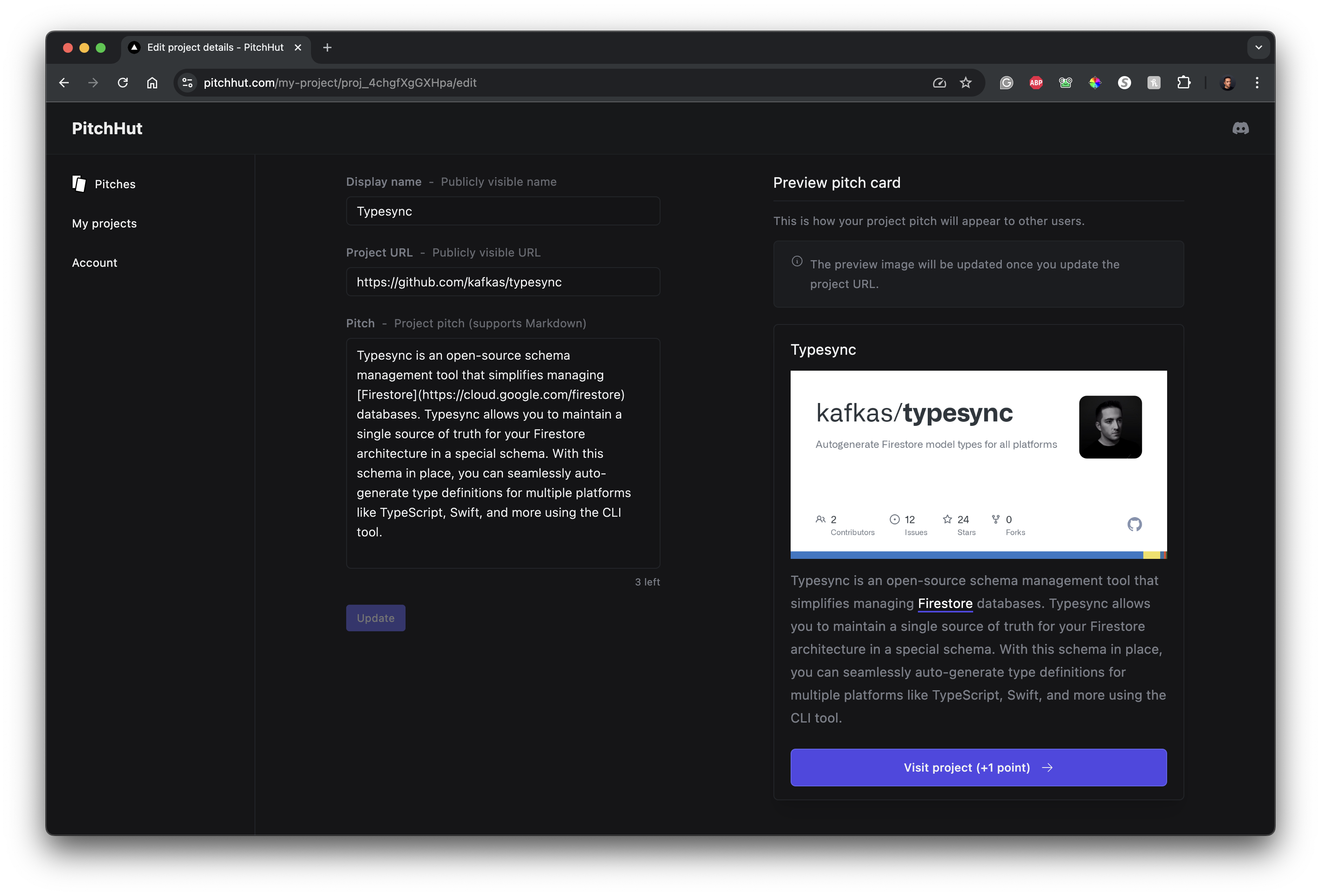This screenshot has width=1321, height=896.
Task: Click the browser back arrow
Action: 64,83
